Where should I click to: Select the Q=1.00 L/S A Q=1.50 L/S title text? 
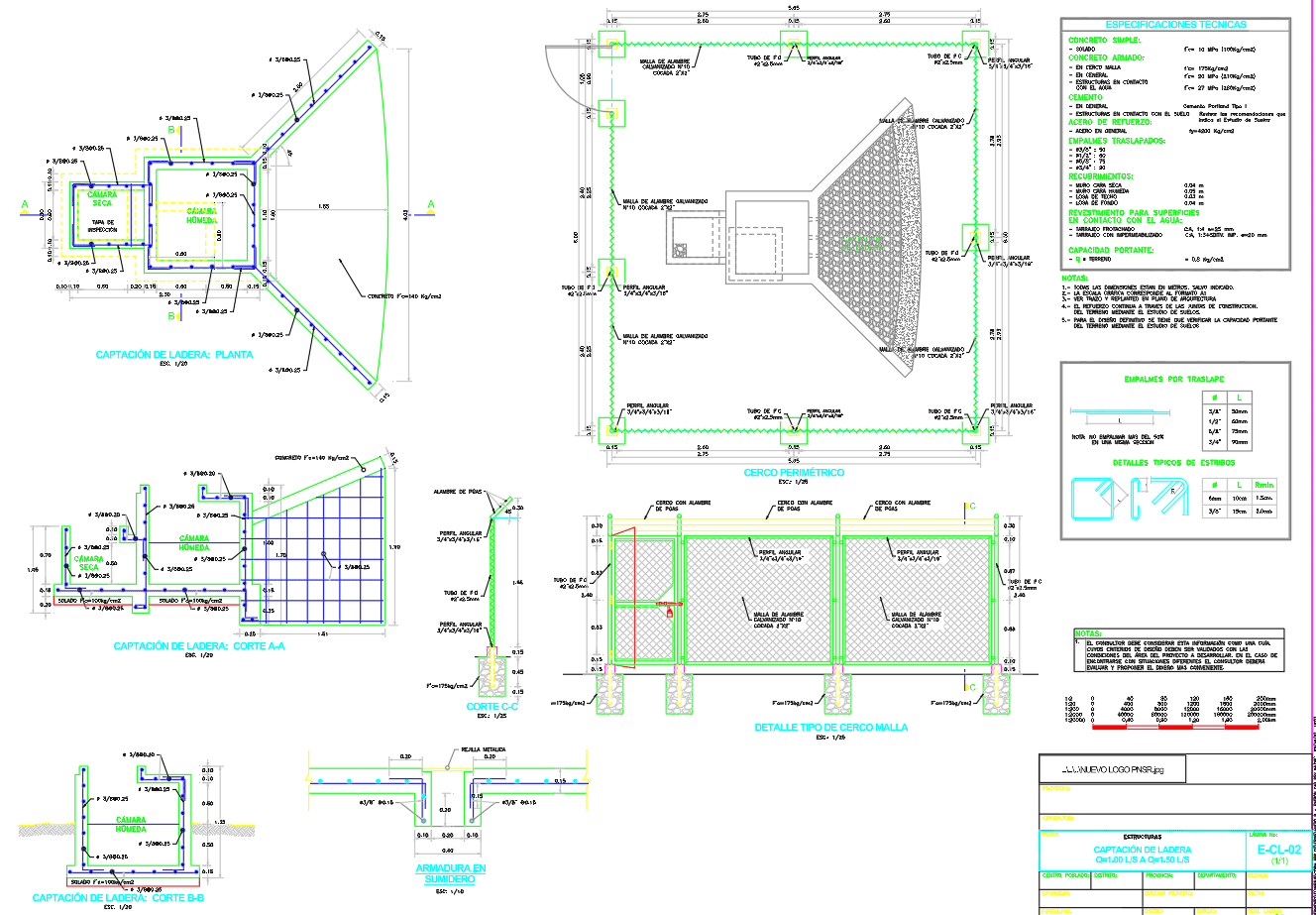(x=1143, y=859)
